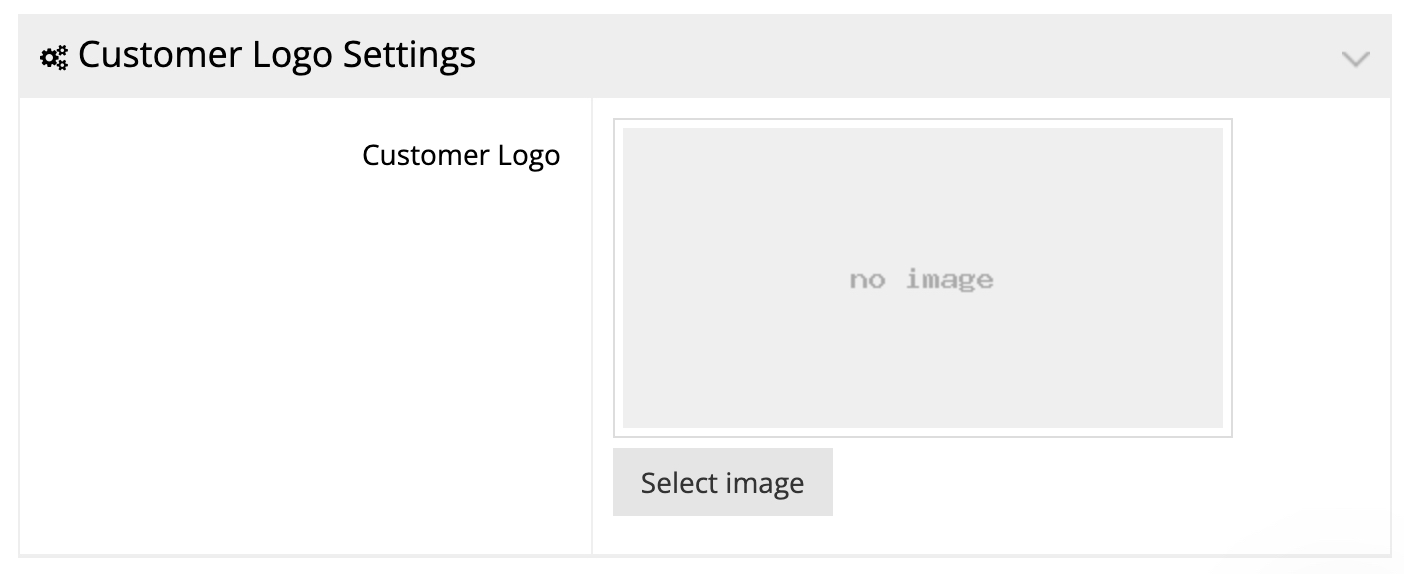This screenshot has height=574, width=1404.
Task: Click the Customer Logo Settings heading text
Action: point(277,55)
